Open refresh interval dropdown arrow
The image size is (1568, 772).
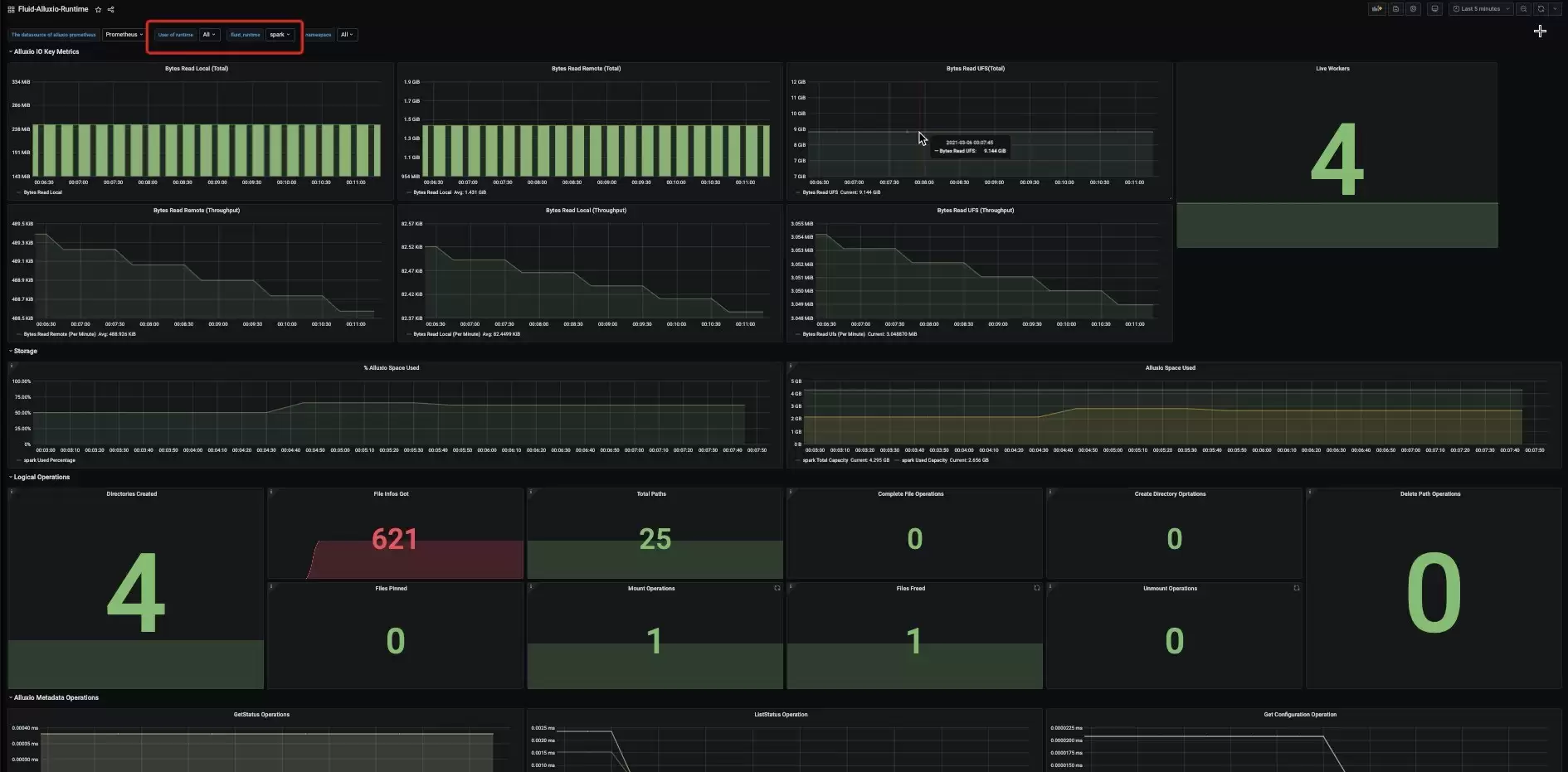click(x=1555, y=9)
